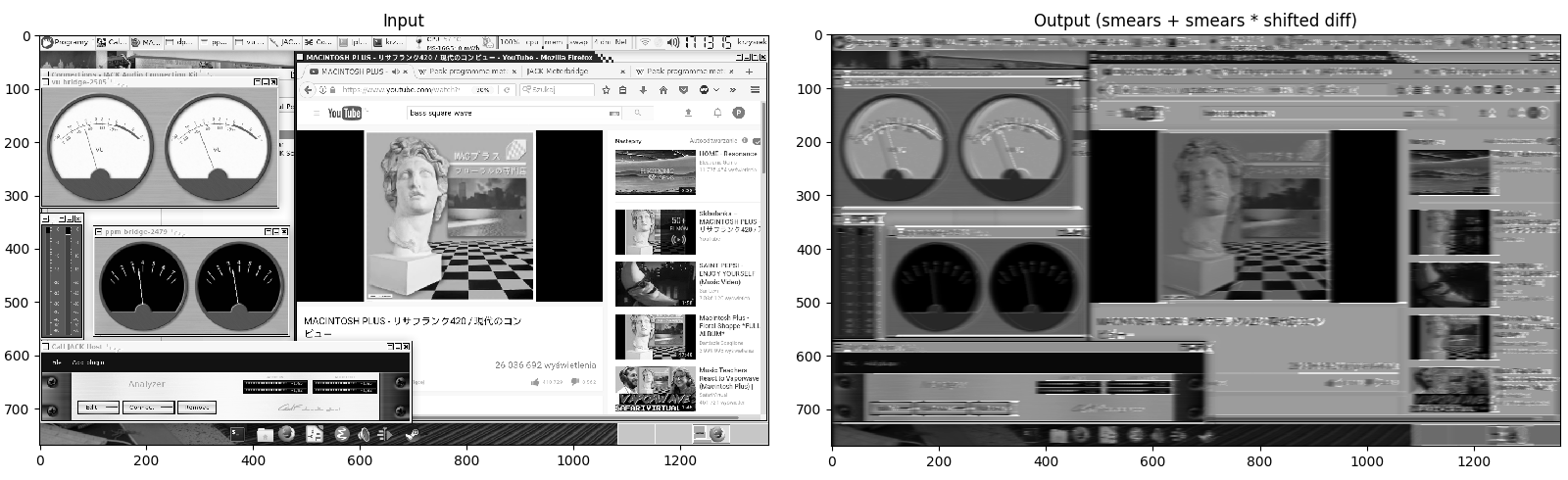The image size is (1568, 480).
Task: Open Music Teachers React to Vaporwave link
Action: (729, 378)
